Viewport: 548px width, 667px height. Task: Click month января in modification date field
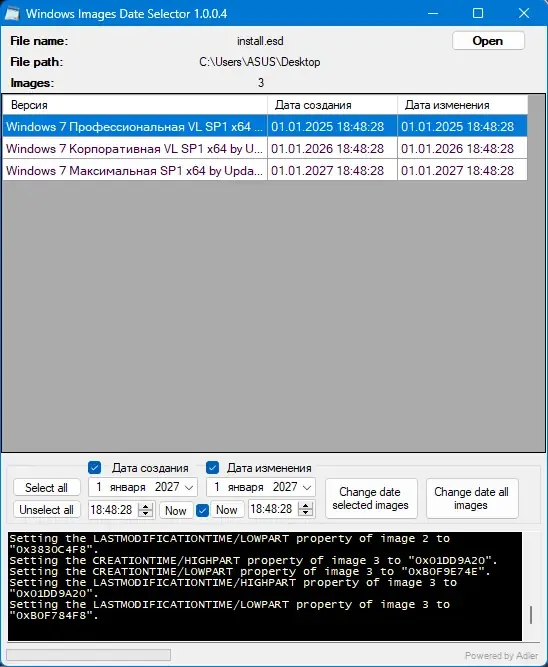click(245, 487)
